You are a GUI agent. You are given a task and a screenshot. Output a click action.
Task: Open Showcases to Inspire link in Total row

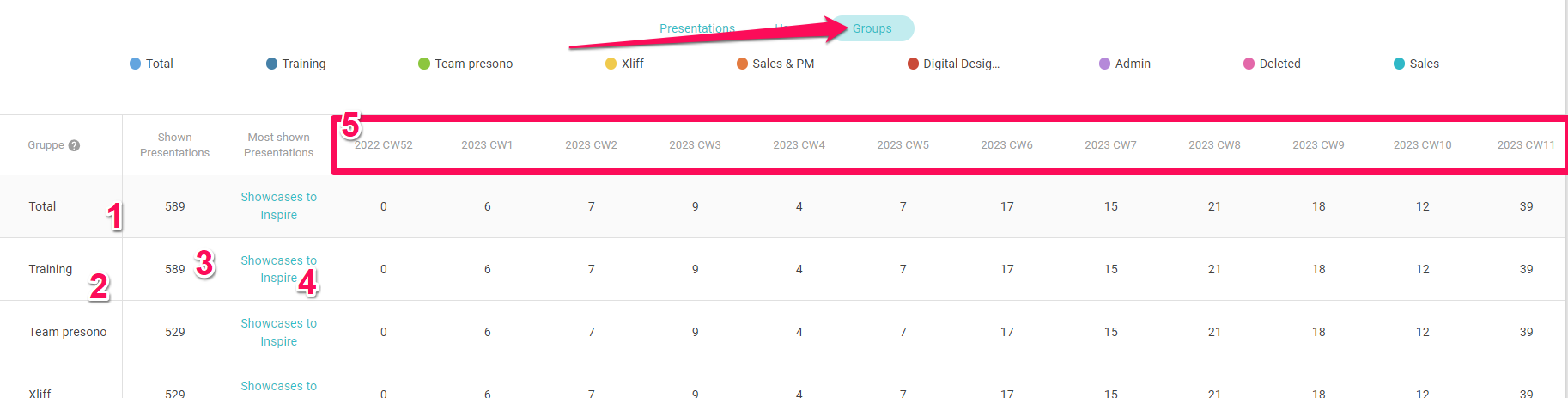[278, 206]
